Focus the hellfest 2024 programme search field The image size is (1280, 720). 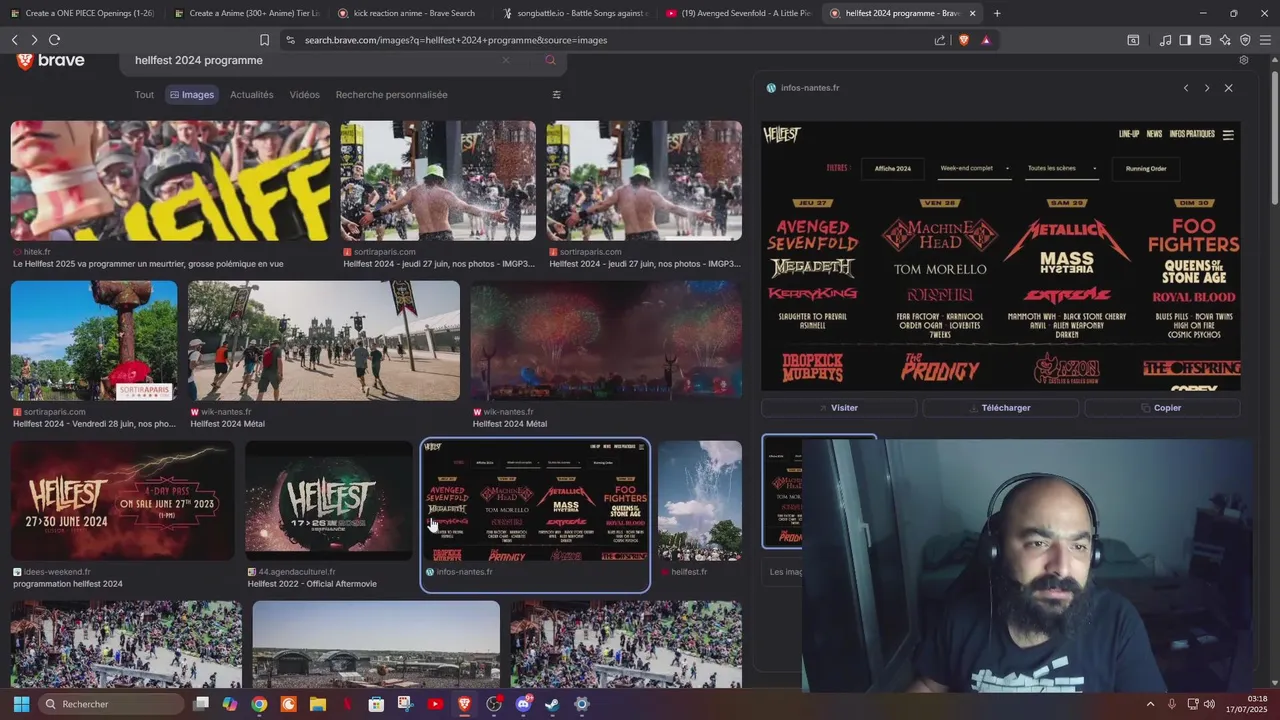(315, 60)
